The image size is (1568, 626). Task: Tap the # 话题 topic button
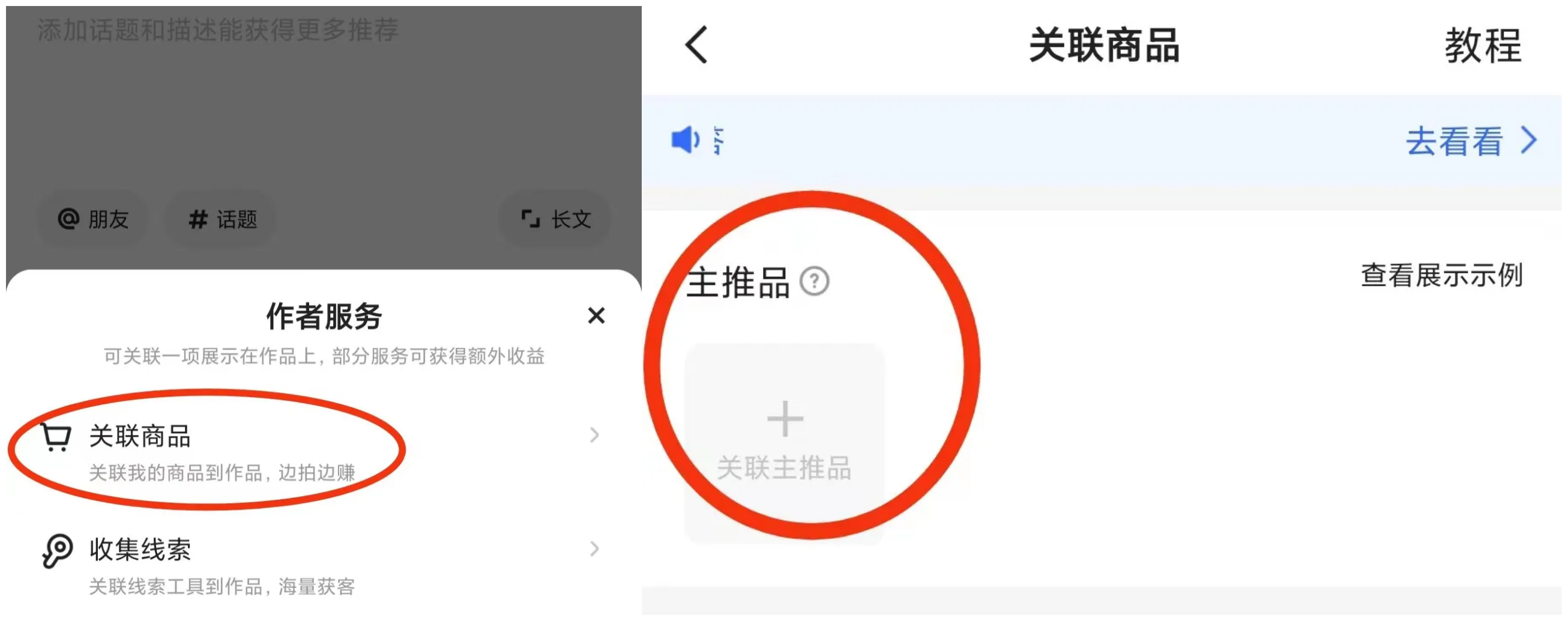tap(222, 219)
